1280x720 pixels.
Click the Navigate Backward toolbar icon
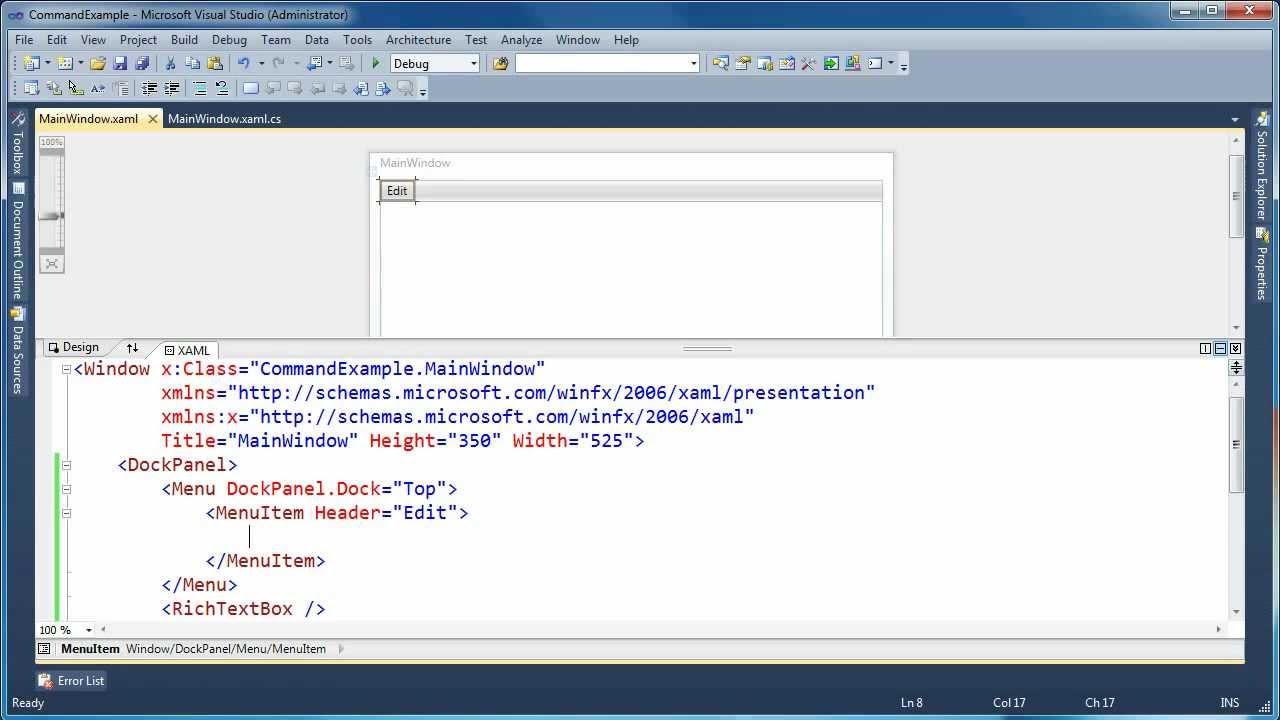tap(315, 63)
